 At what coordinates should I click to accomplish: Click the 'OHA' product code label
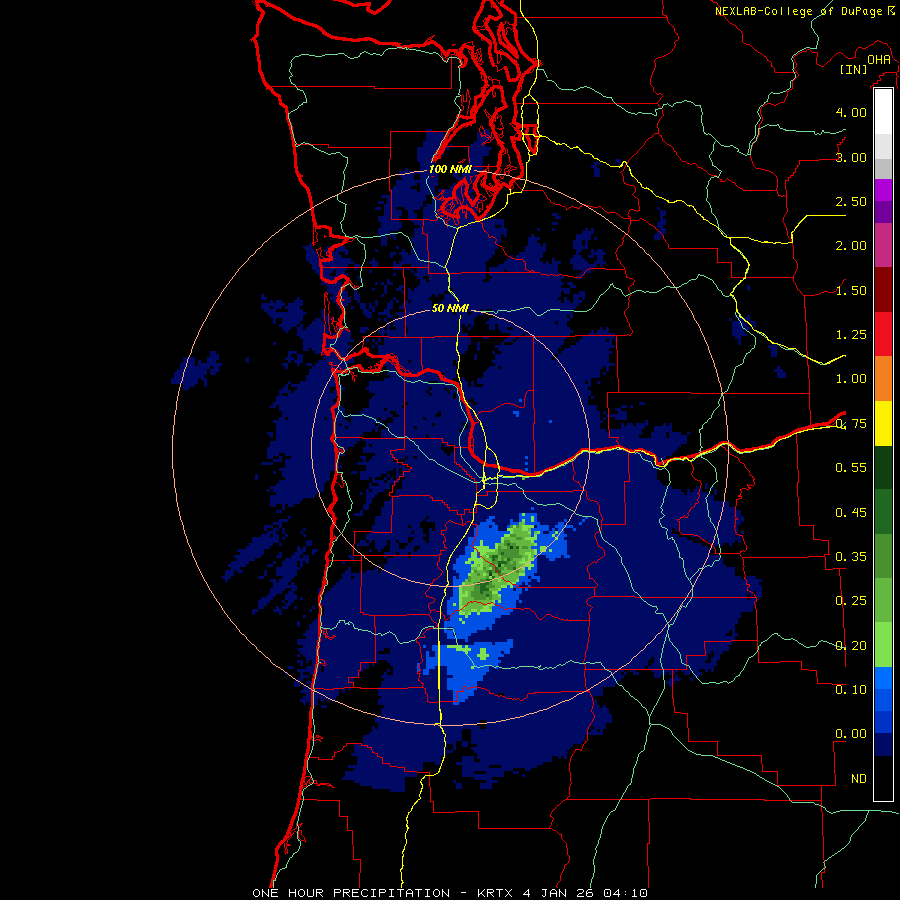pyautogui.click(x=879, y=60)
